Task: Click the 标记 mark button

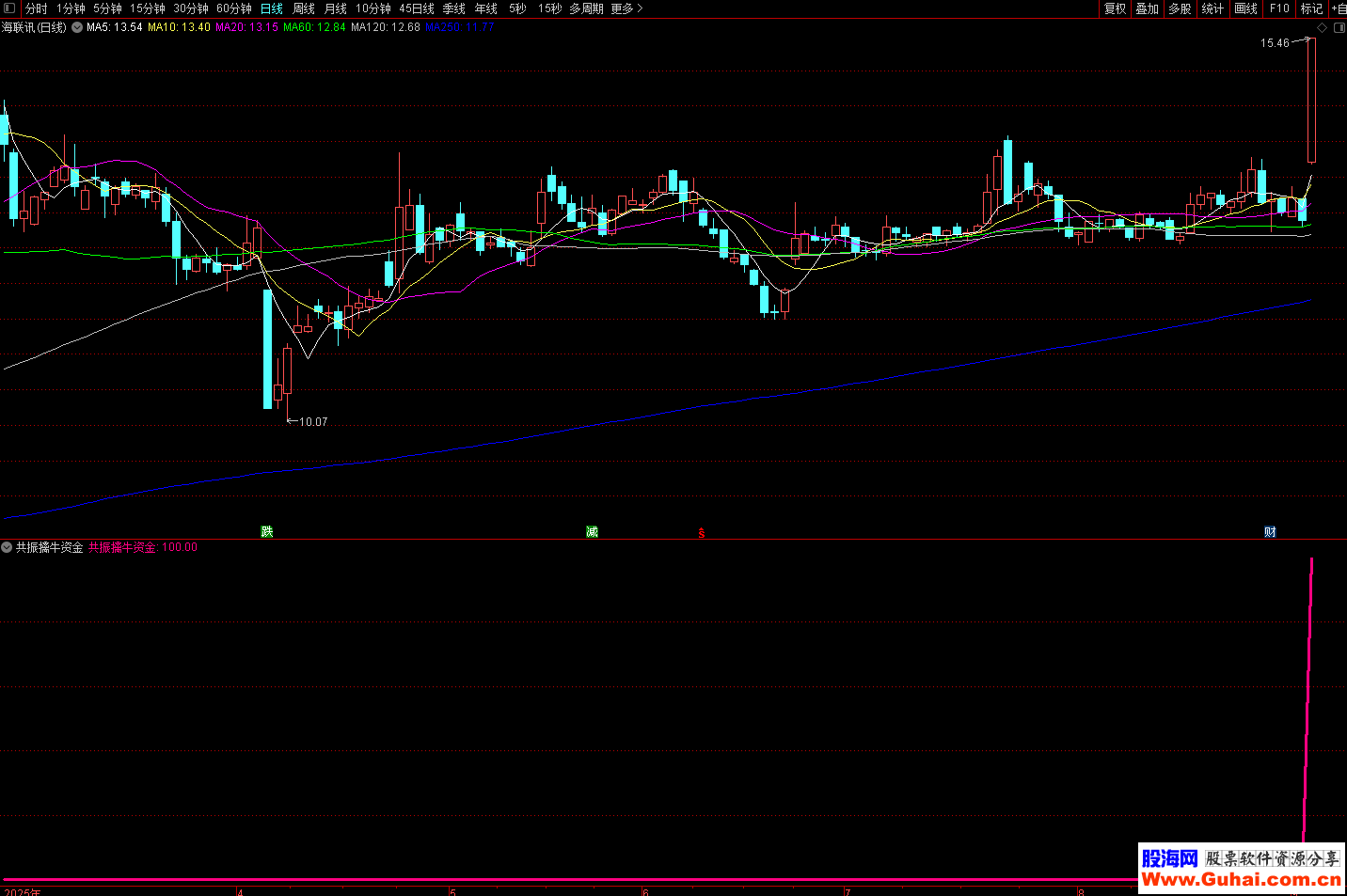Action: pos(1312,8)
